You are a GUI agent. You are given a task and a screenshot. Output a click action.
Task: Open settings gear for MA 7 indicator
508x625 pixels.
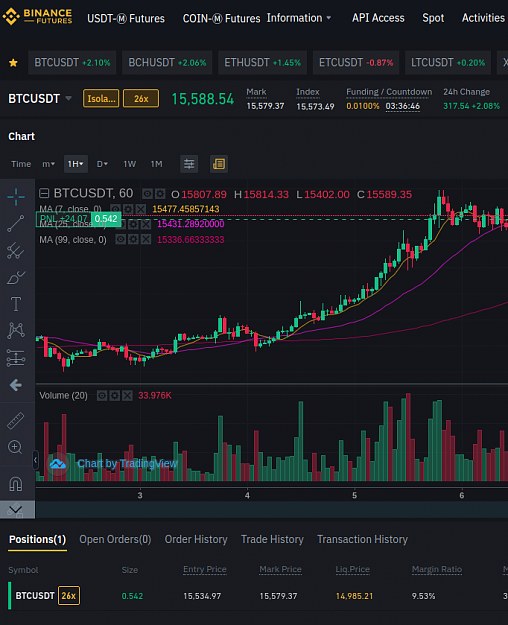[128, 209]
